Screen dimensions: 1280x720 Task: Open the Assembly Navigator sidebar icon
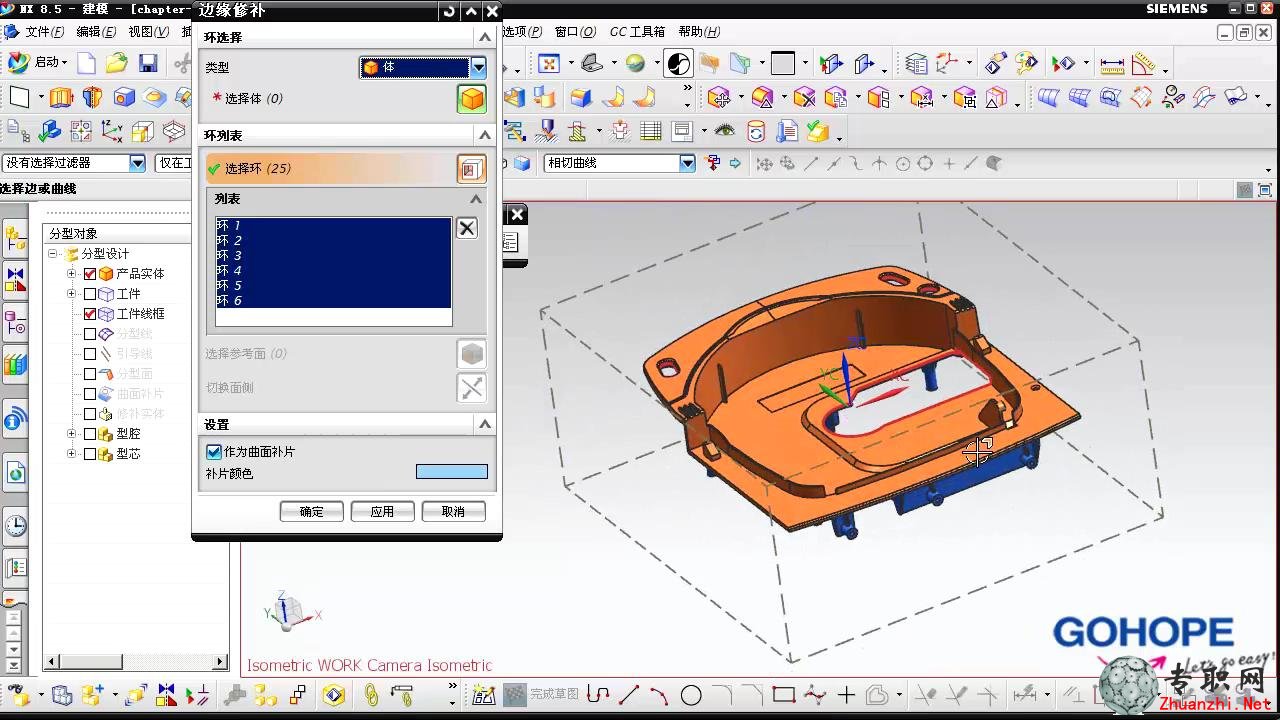click(x=16, y=239)
